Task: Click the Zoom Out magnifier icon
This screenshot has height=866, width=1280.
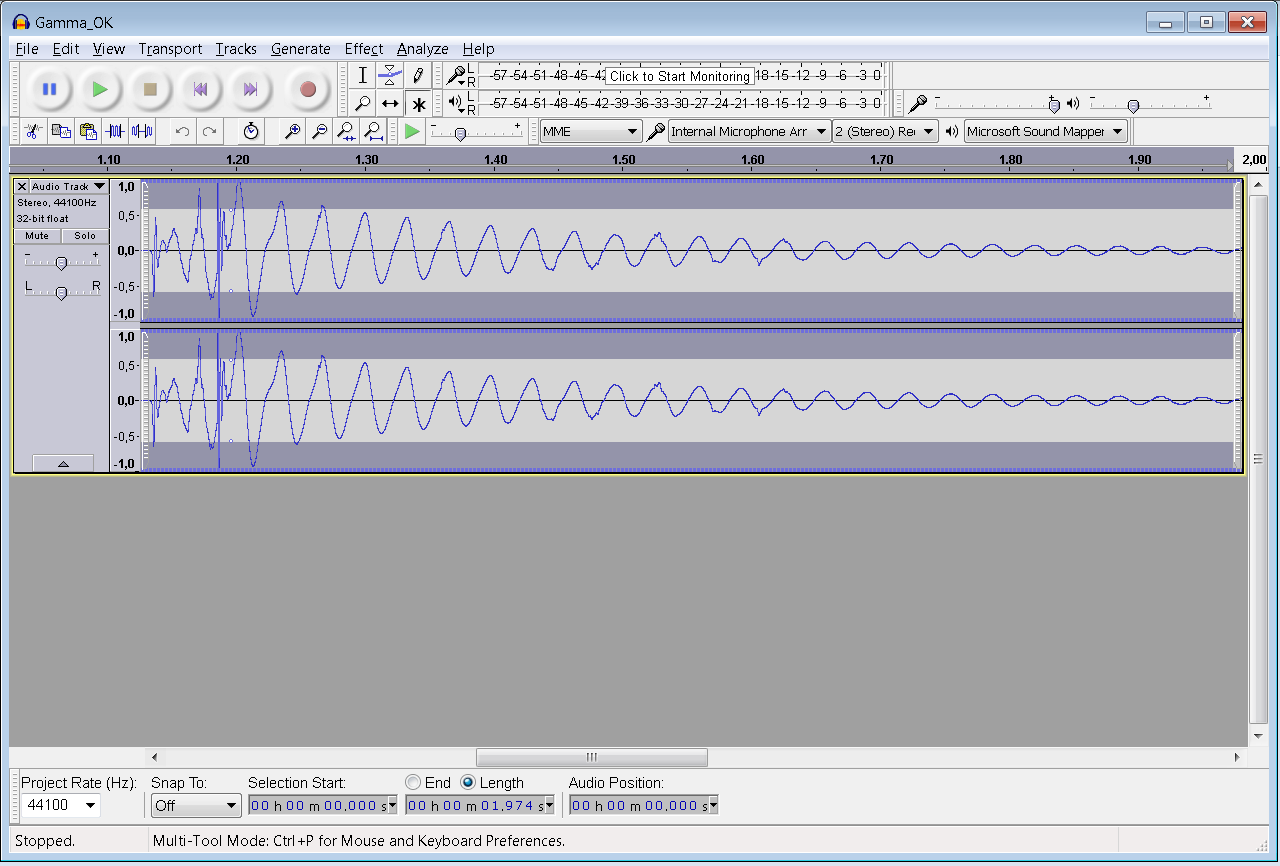Action: pos(319,131)
